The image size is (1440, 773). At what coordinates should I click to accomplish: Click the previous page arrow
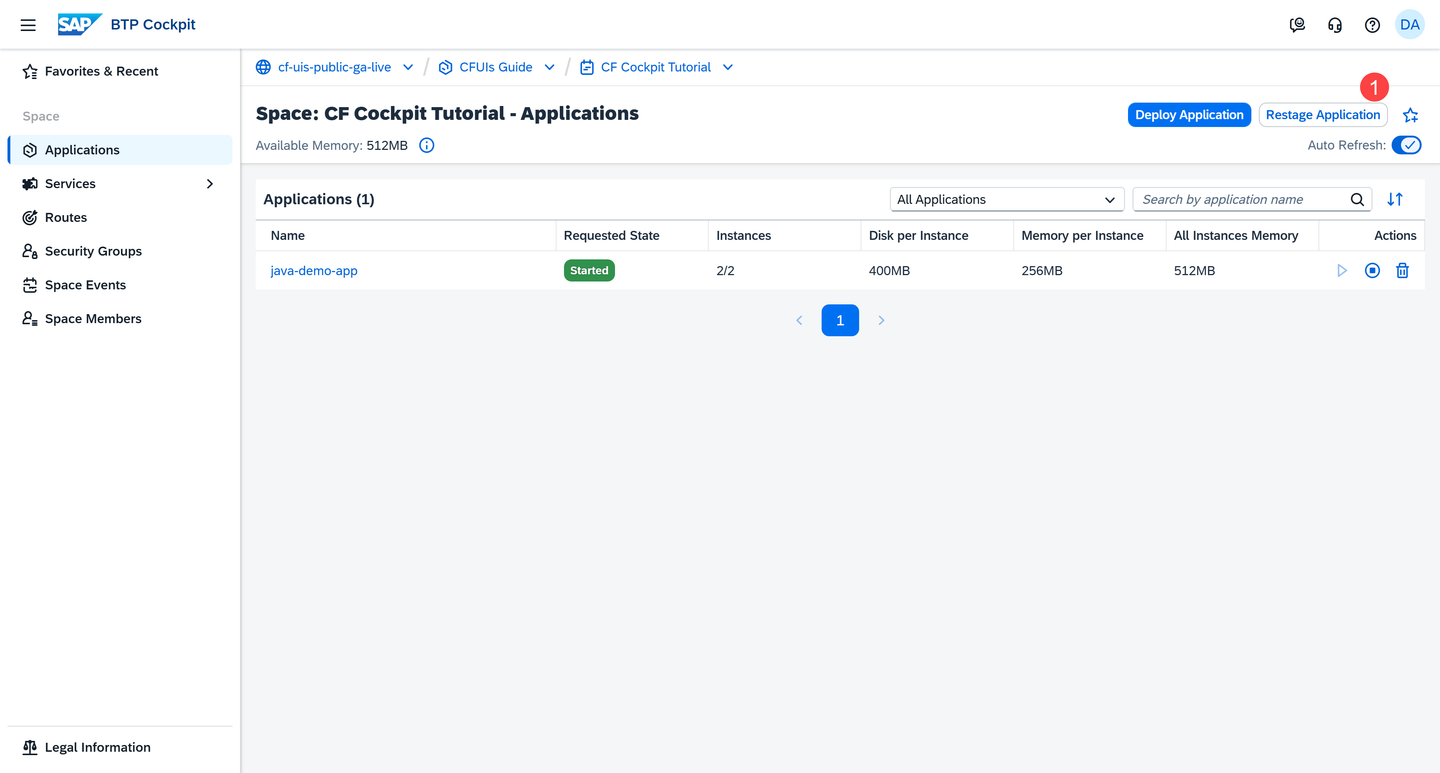coord(799,320)
